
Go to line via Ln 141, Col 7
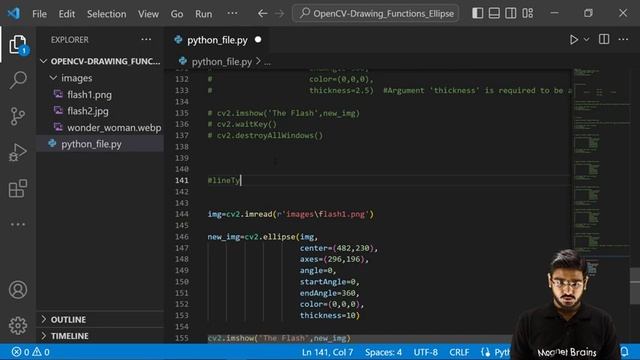click(x=327, y=352)
